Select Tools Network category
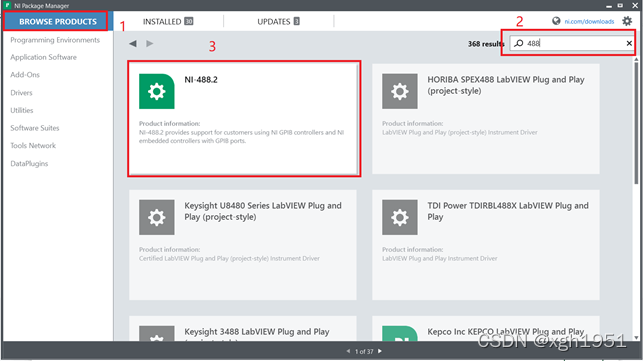This screenshot has width=643, height=361. (x=33, y=146)
